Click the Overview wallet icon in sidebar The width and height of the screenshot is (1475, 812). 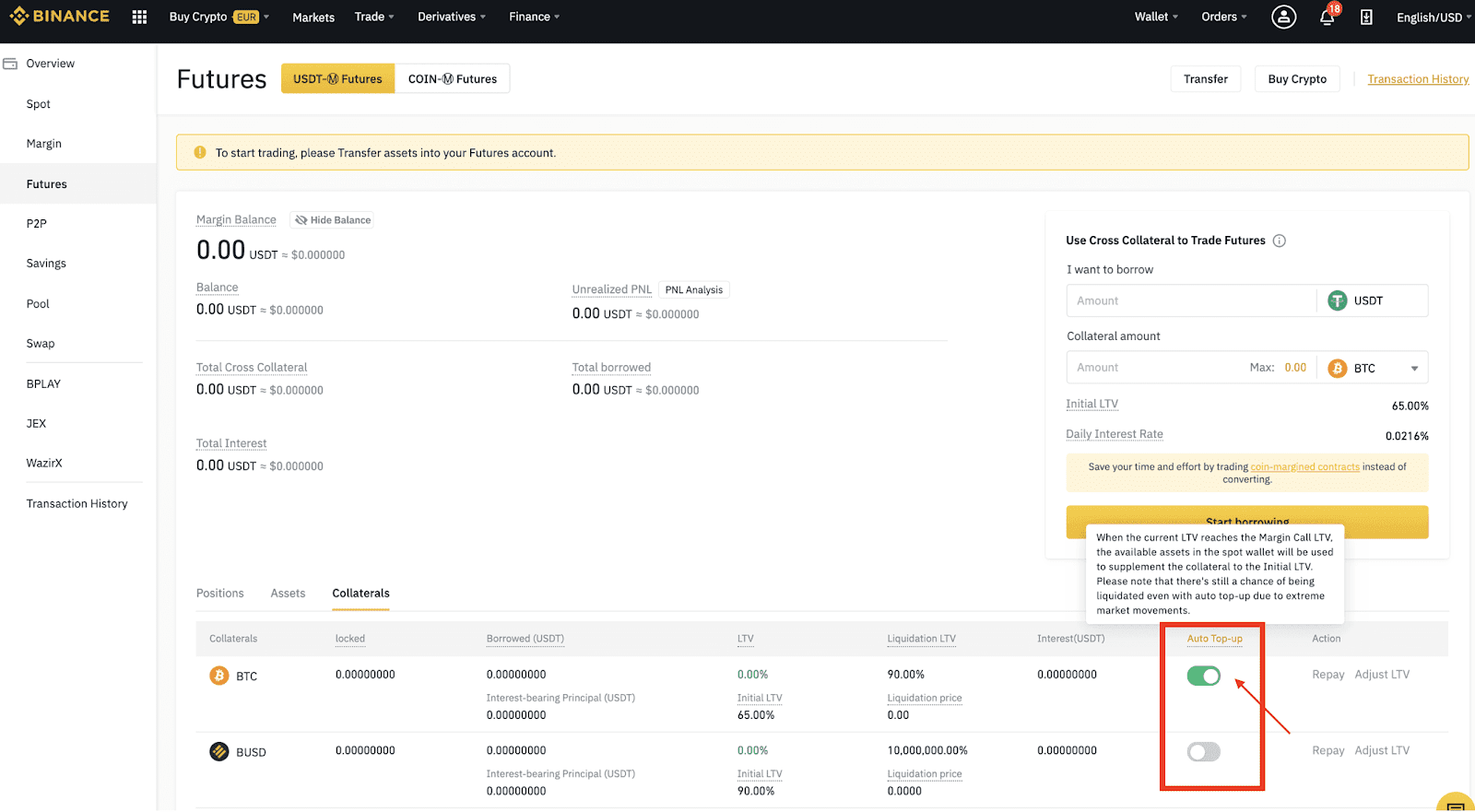pyautogui.click(x=10, y=64)
